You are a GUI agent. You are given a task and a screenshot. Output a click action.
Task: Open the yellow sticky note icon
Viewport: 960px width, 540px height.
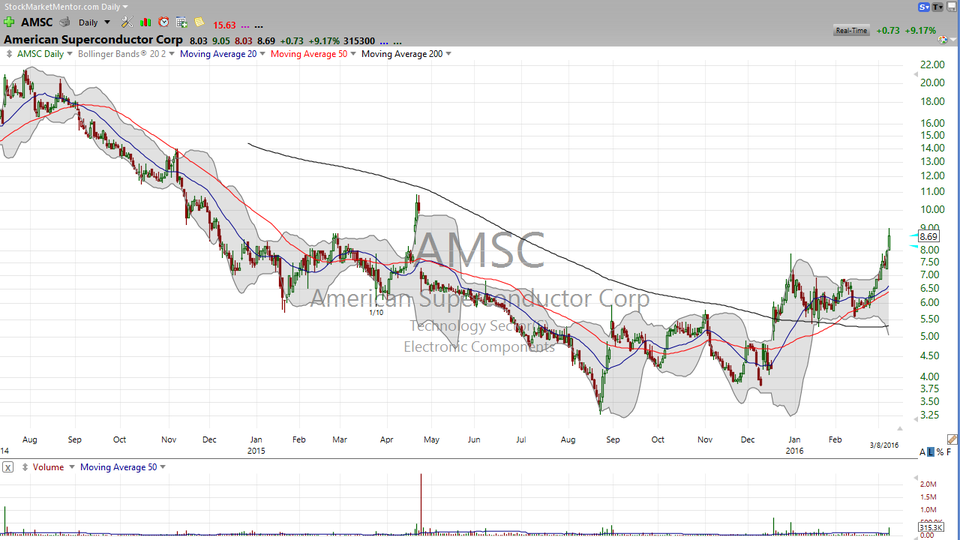[200, 22]
